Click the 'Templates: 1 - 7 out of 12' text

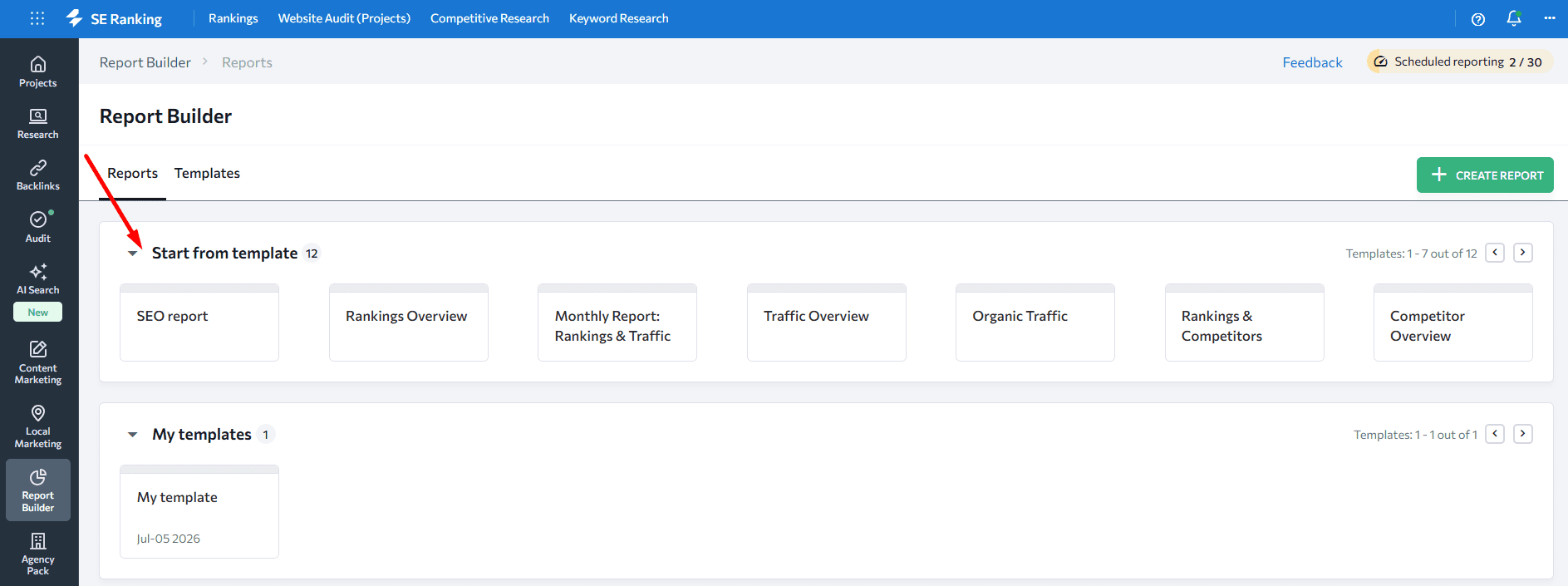coord(1411,254)
